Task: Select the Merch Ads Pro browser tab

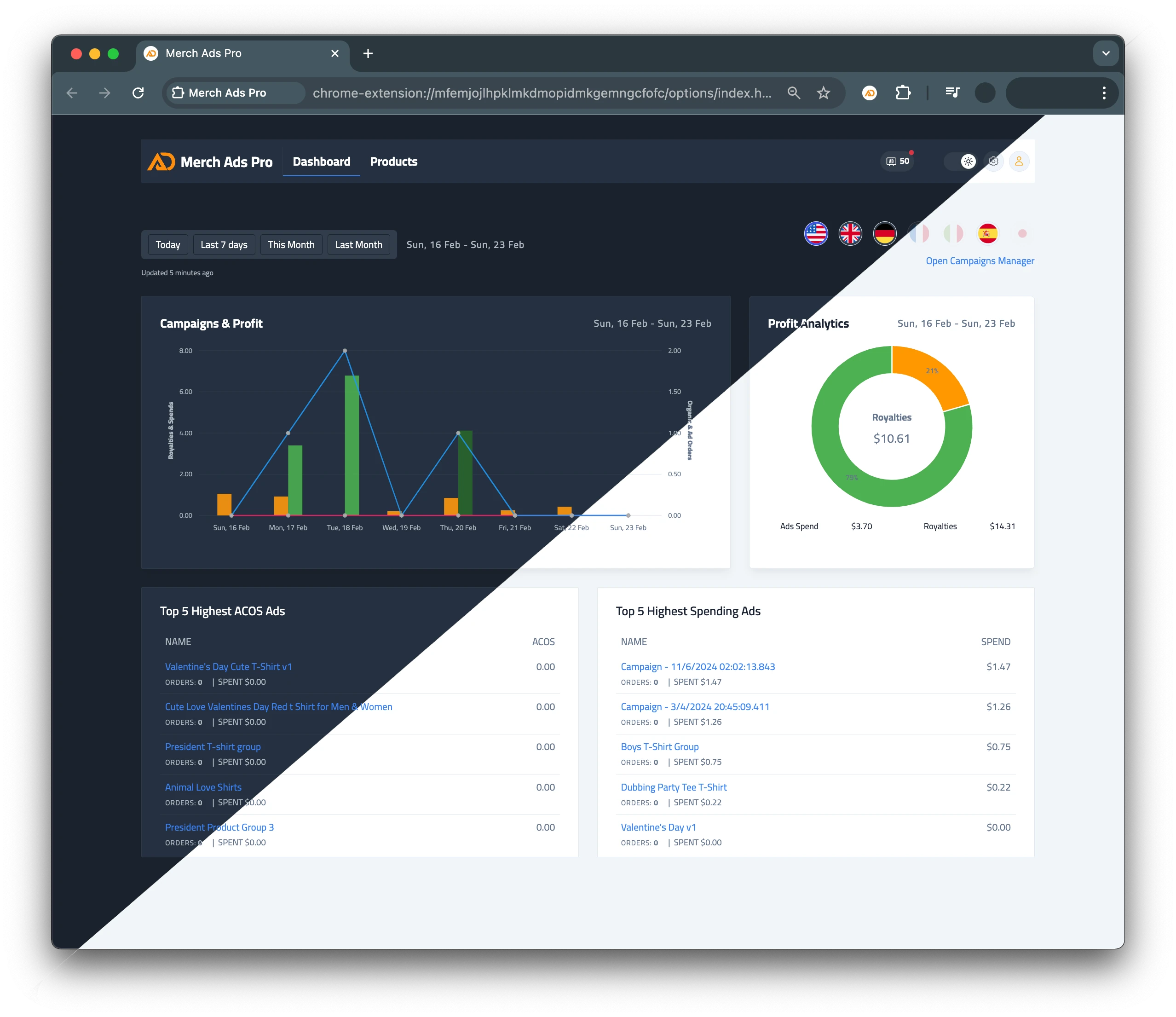Action: pos(242,53)
